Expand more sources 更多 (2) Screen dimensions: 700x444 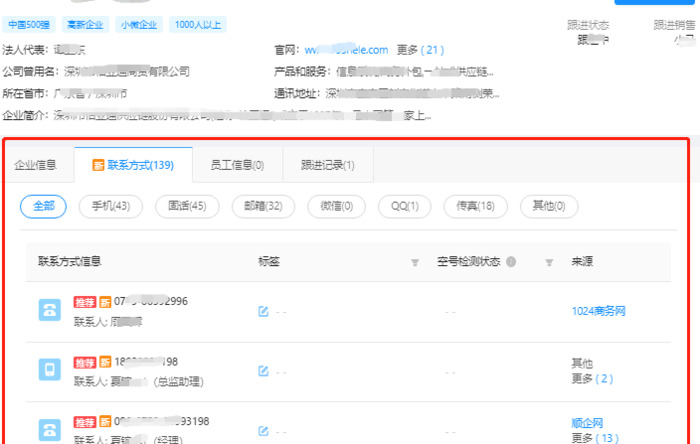point(592,379)
